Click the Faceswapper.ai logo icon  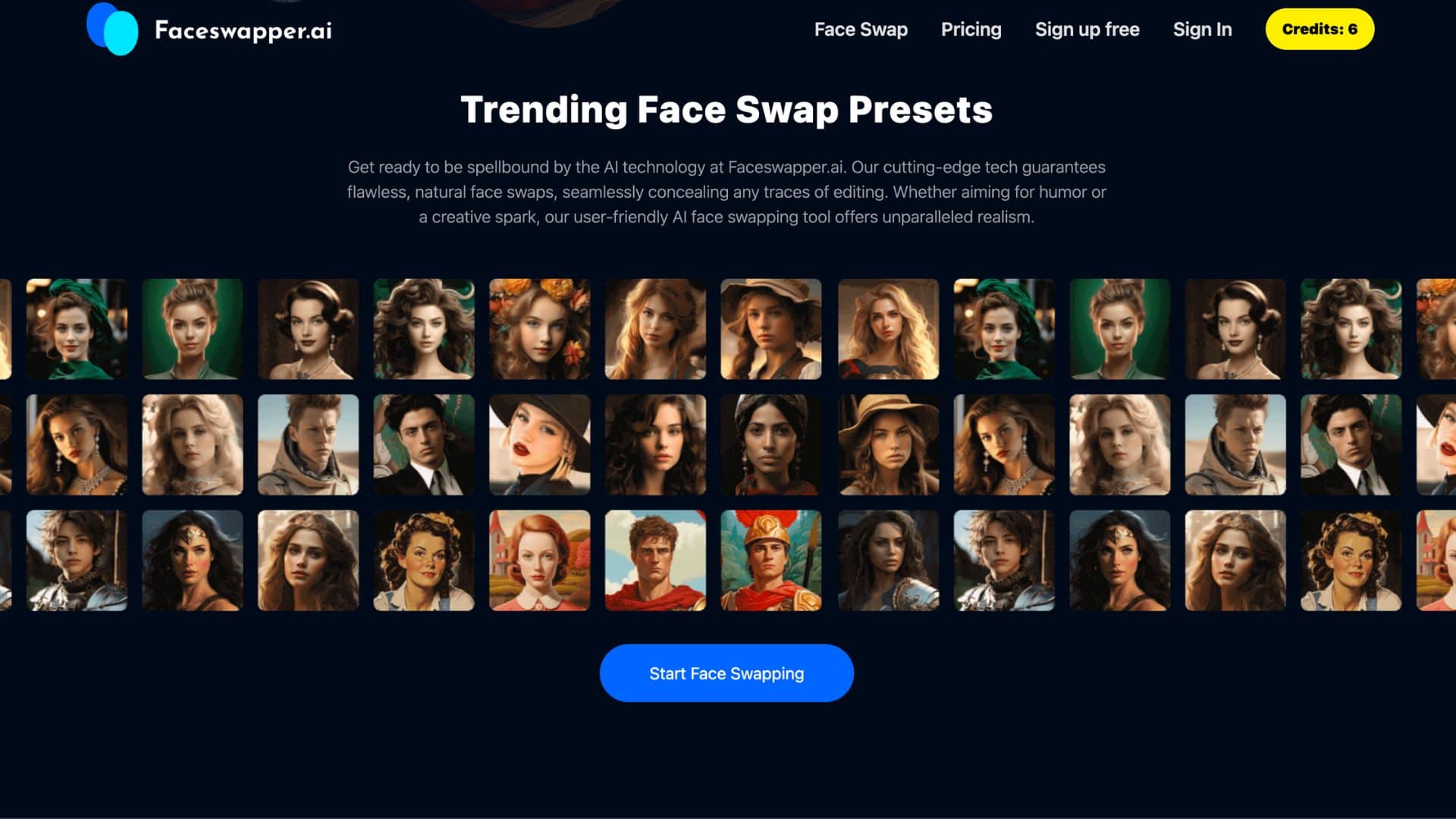tap(113, 30)
